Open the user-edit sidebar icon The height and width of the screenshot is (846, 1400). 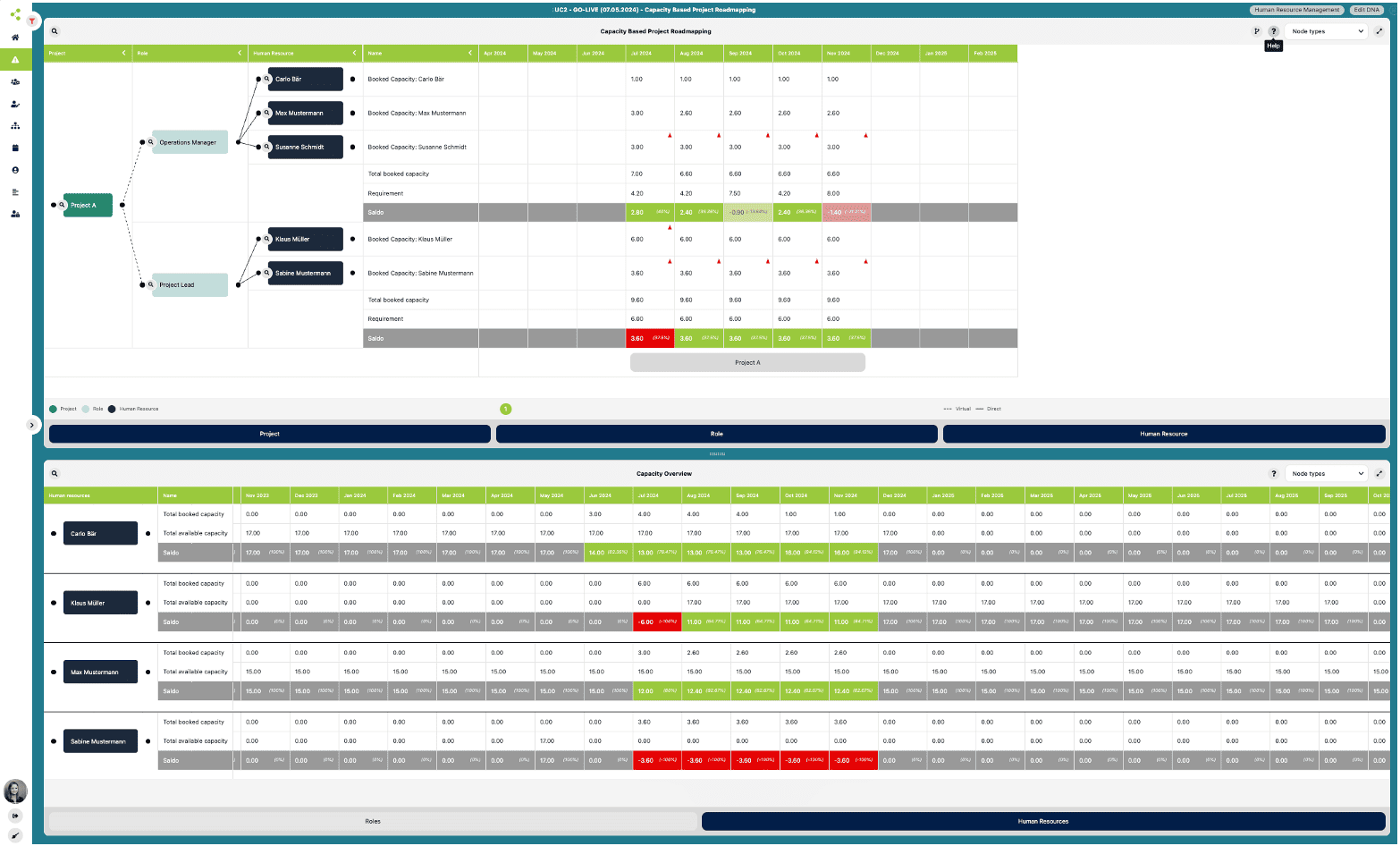click(15, 104)
